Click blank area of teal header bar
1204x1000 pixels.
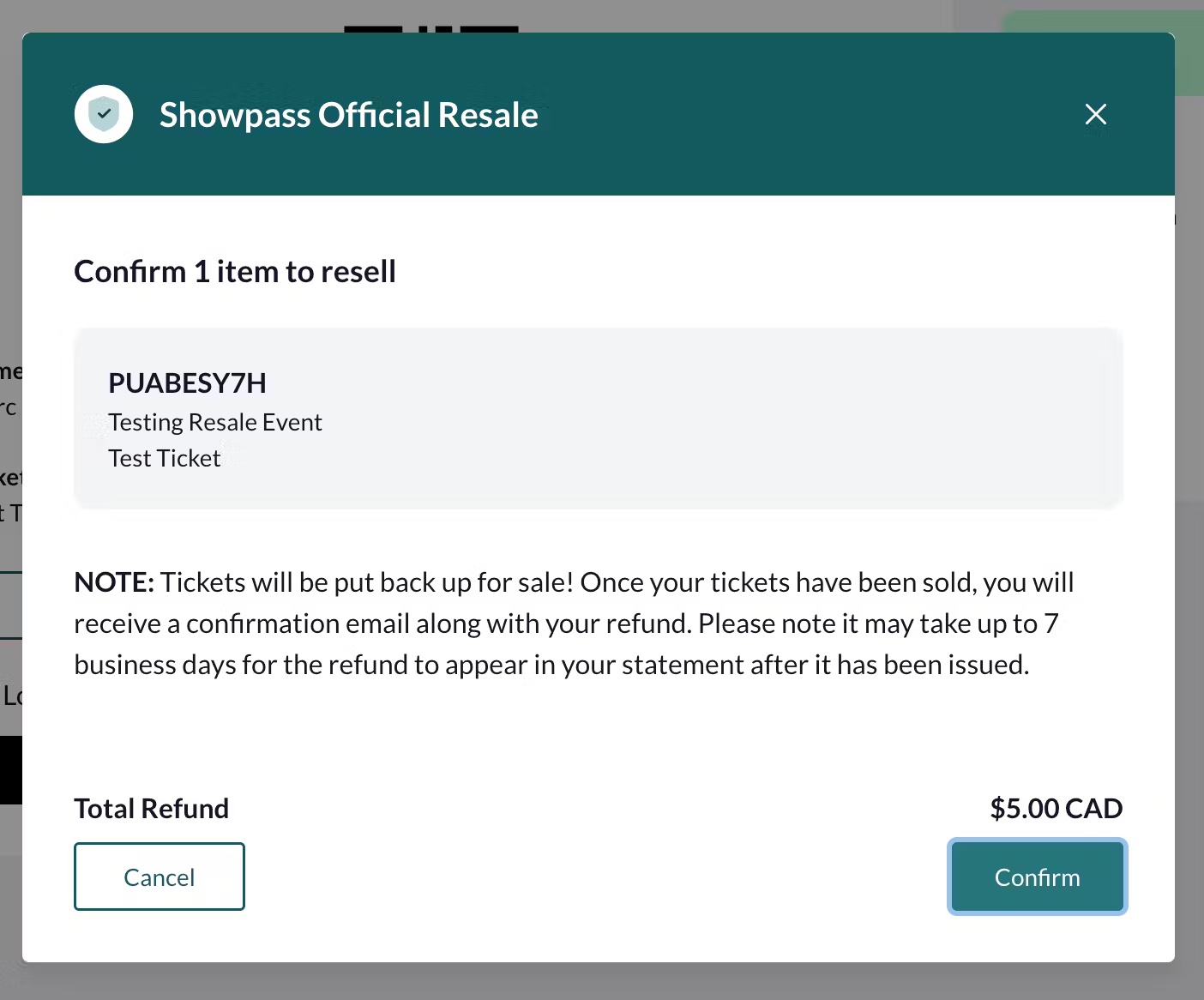tap(806, 114)
